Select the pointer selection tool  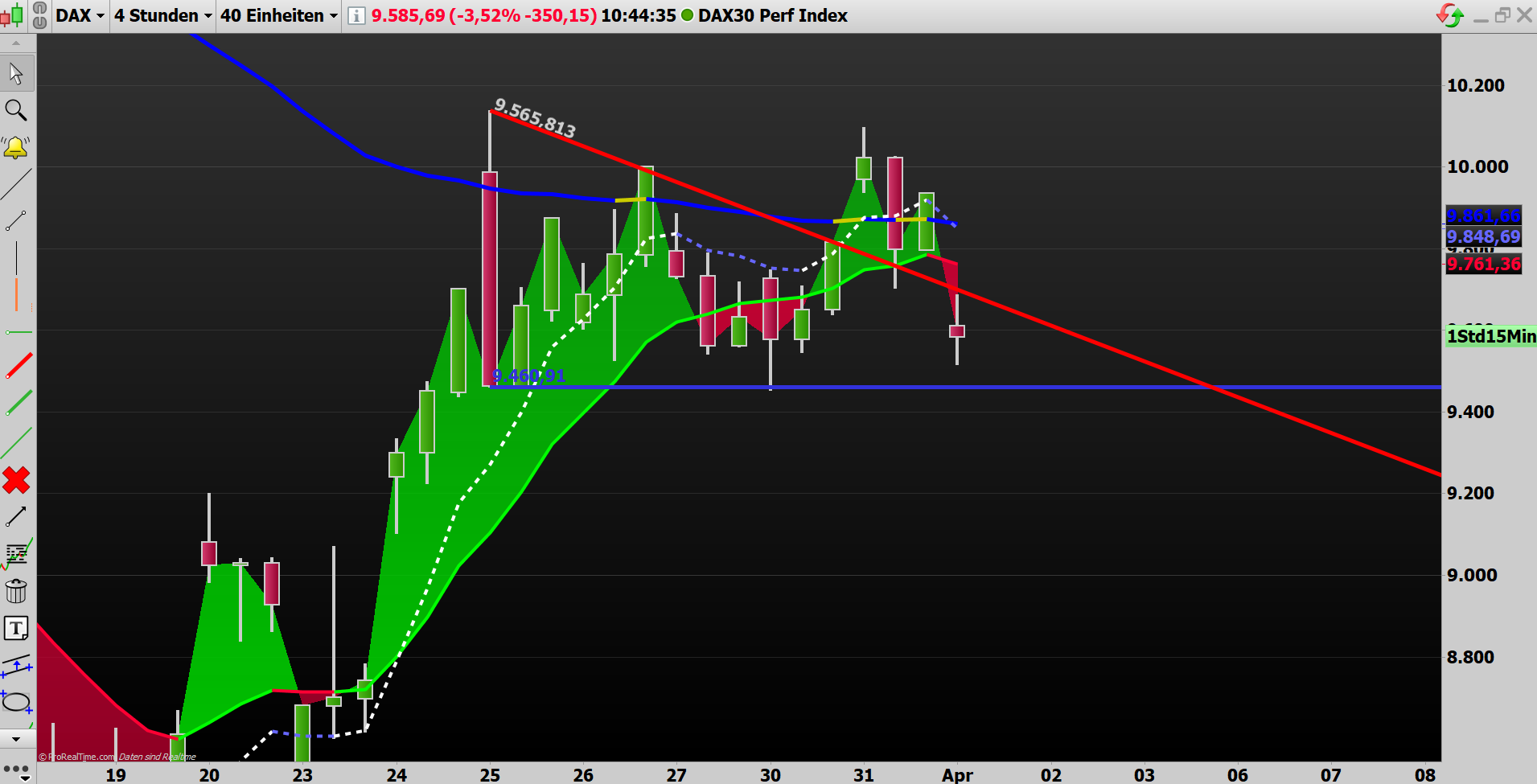pos(16,72)
